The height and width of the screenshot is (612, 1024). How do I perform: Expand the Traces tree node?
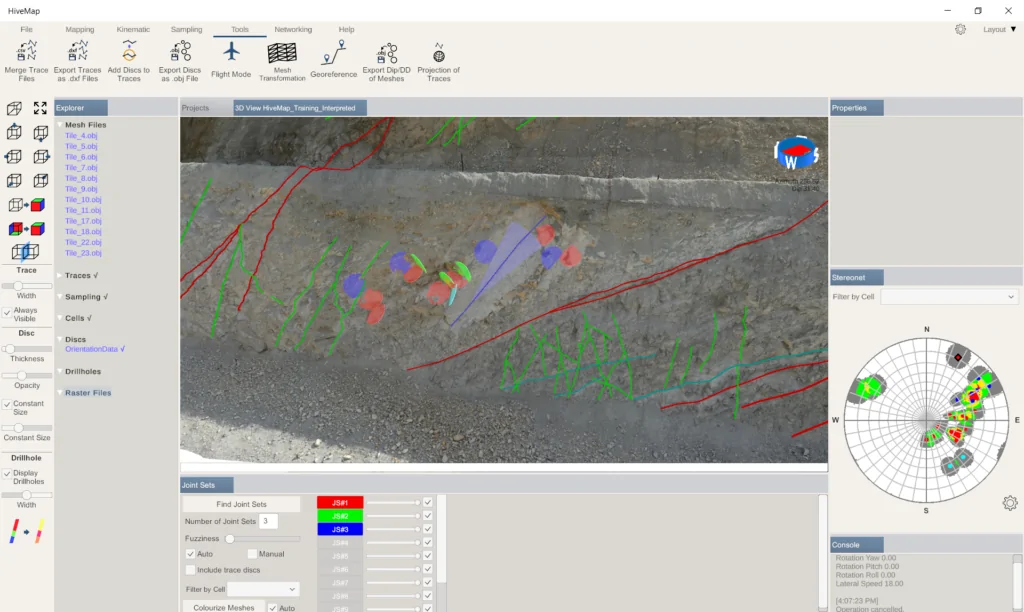(59, 276)
